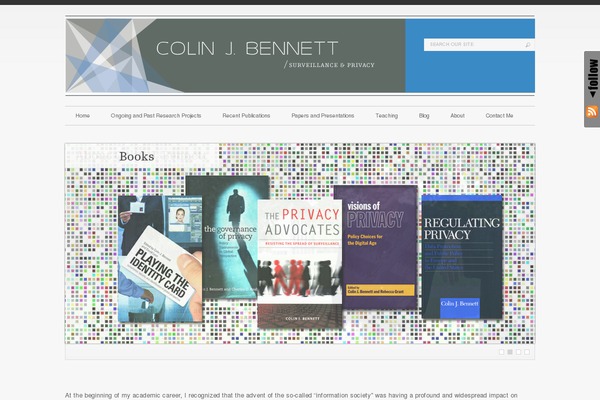Click the search magnifier icon

[528, 45]
